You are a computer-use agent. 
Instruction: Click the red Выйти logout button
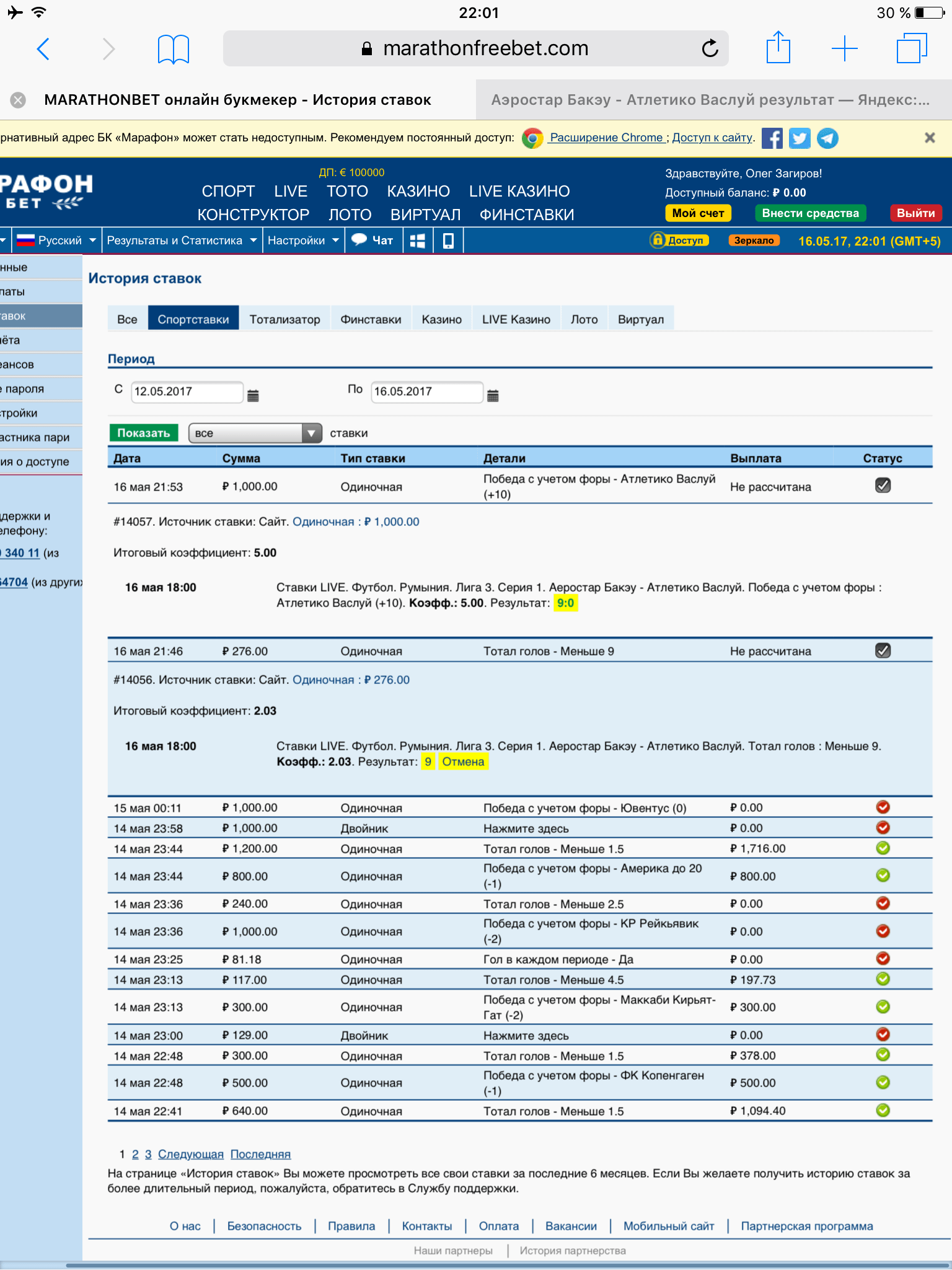(915, 213)
